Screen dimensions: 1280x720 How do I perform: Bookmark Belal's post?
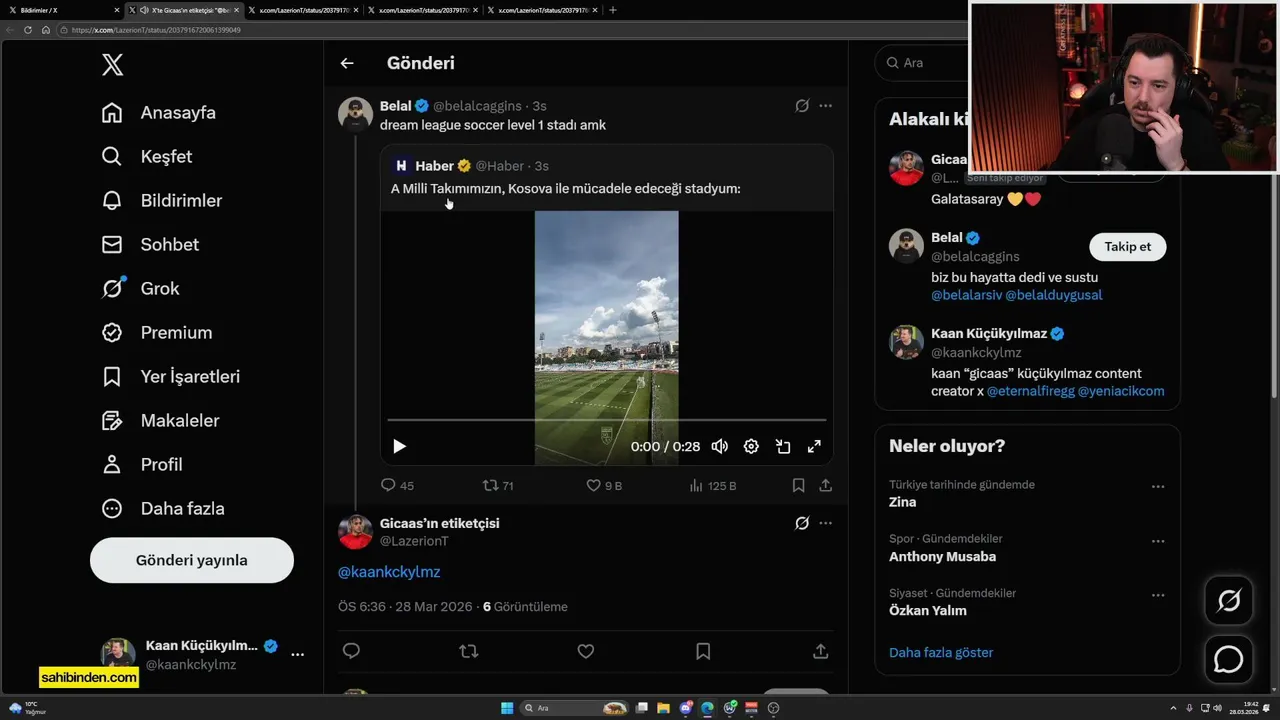click(x=798, y=486)
